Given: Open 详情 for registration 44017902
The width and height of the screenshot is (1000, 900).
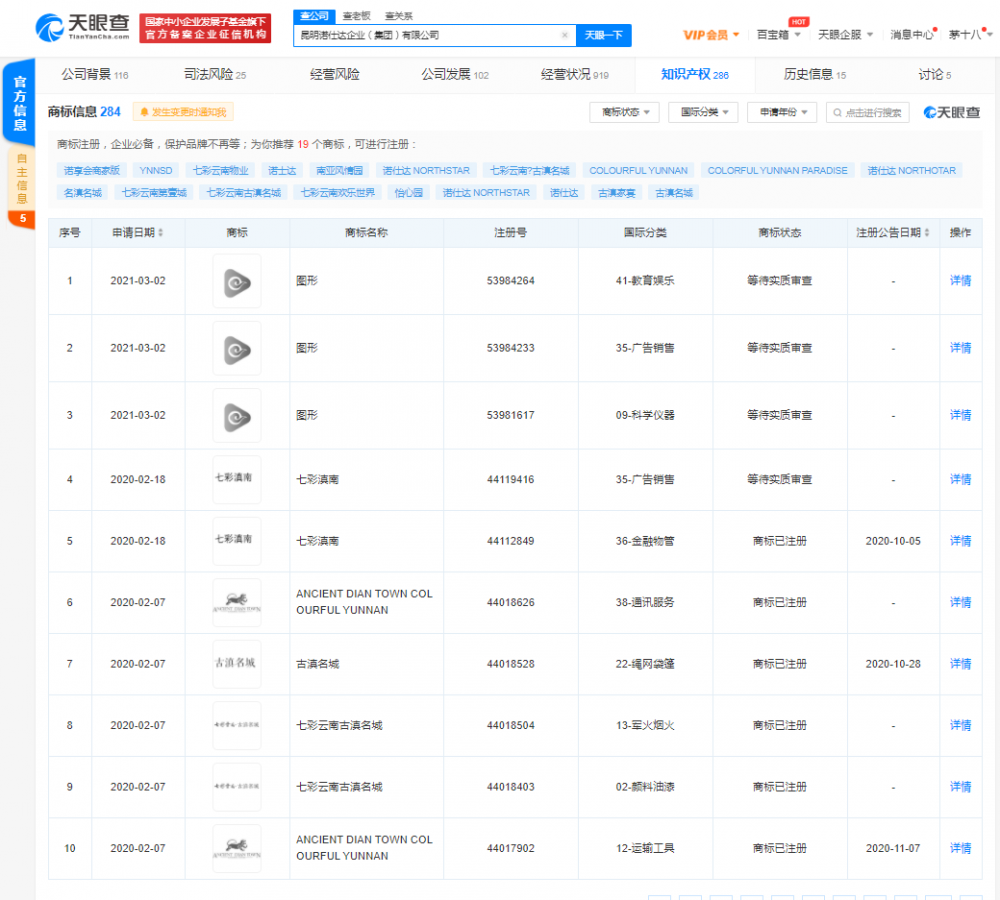Looking at the screenshot, I should (x=960, y=848).
